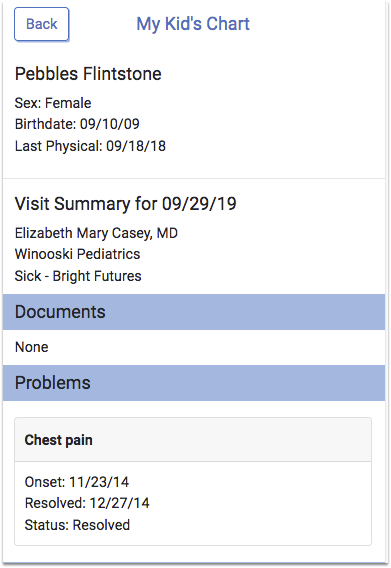
Task: Click the Back button
Action: [42, 24]
